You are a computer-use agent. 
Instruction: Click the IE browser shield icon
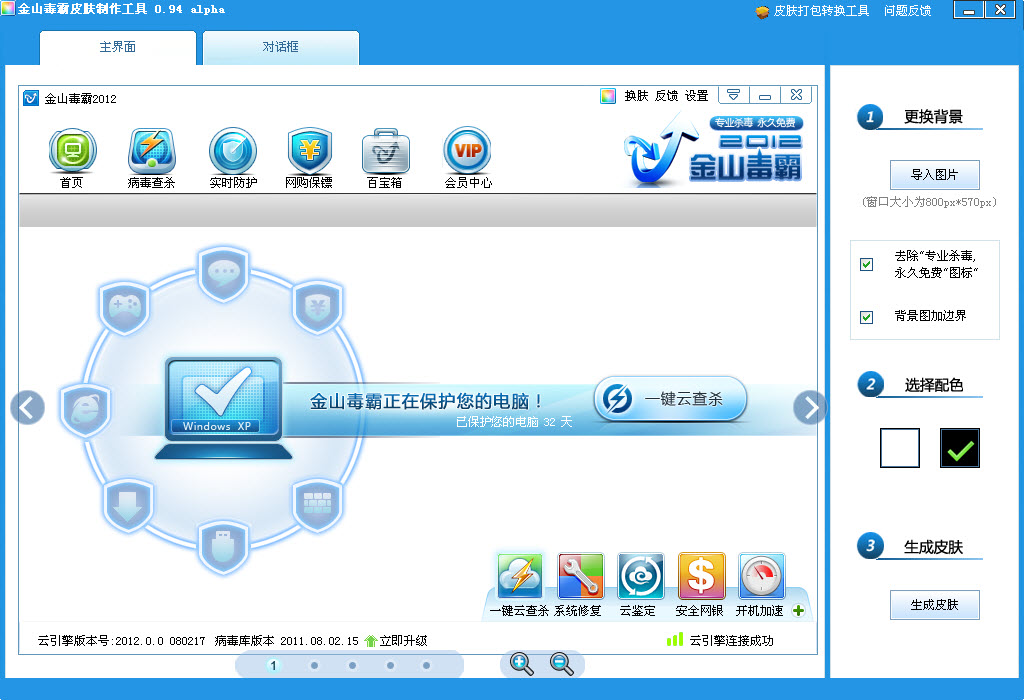coord(85,409)
